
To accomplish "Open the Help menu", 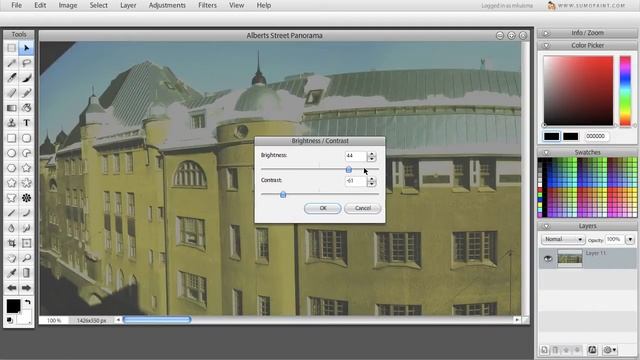I will pos(264,5).
